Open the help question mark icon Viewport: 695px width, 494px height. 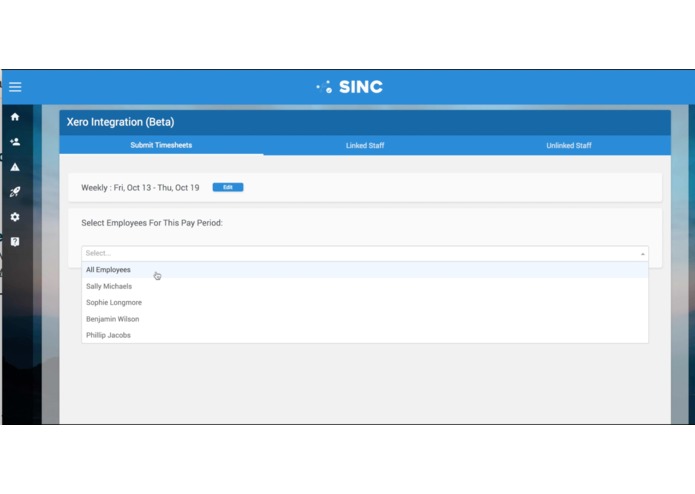(15, 241)
